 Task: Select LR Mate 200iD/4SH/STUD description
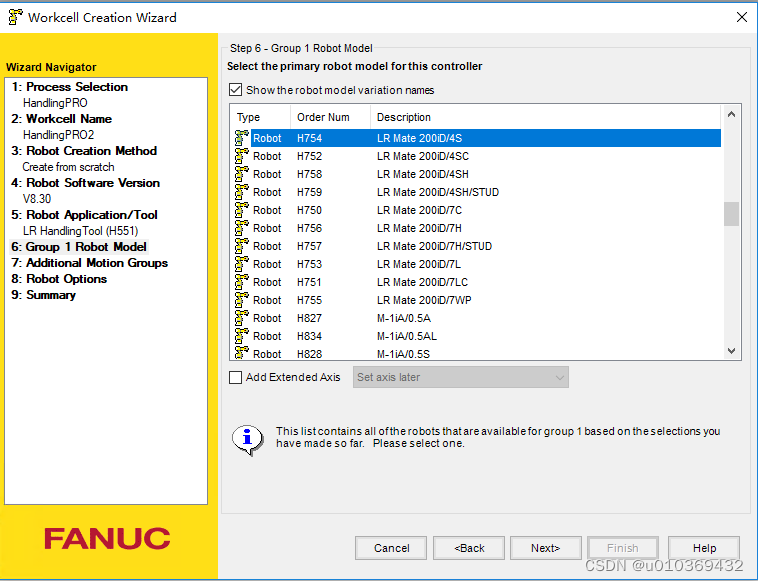pos(438,192)
